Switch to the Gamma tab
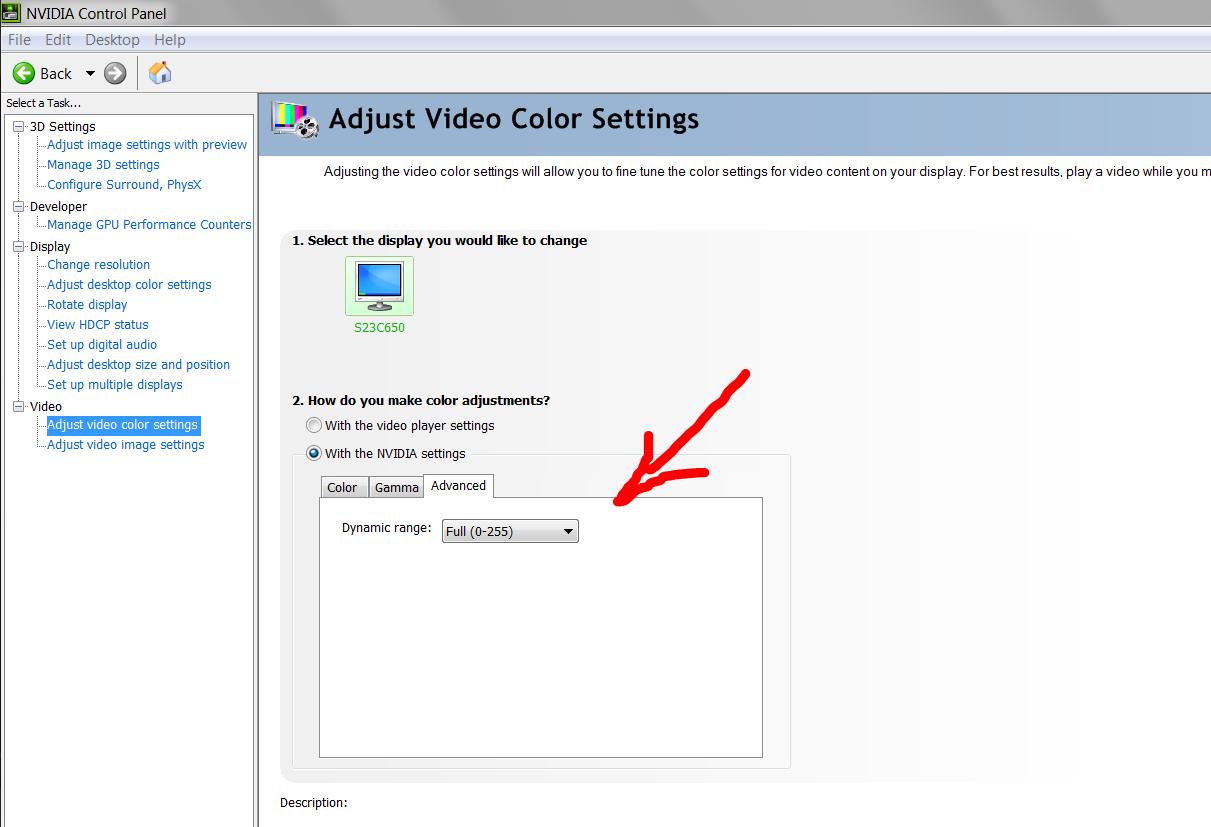1211x827 pixels. coord(396,487)
